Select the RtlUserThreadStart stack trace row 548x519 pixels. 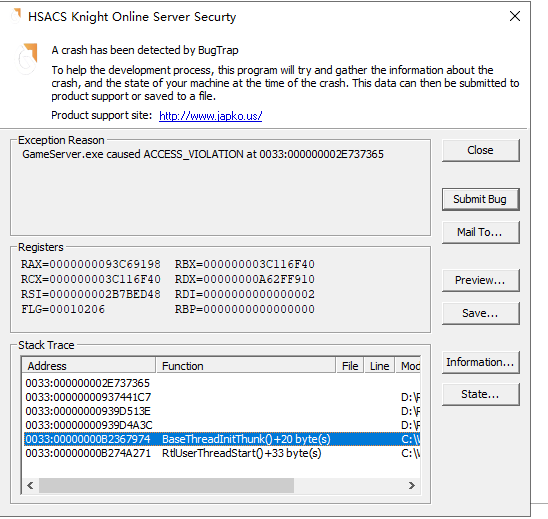(x=222, y=453)
